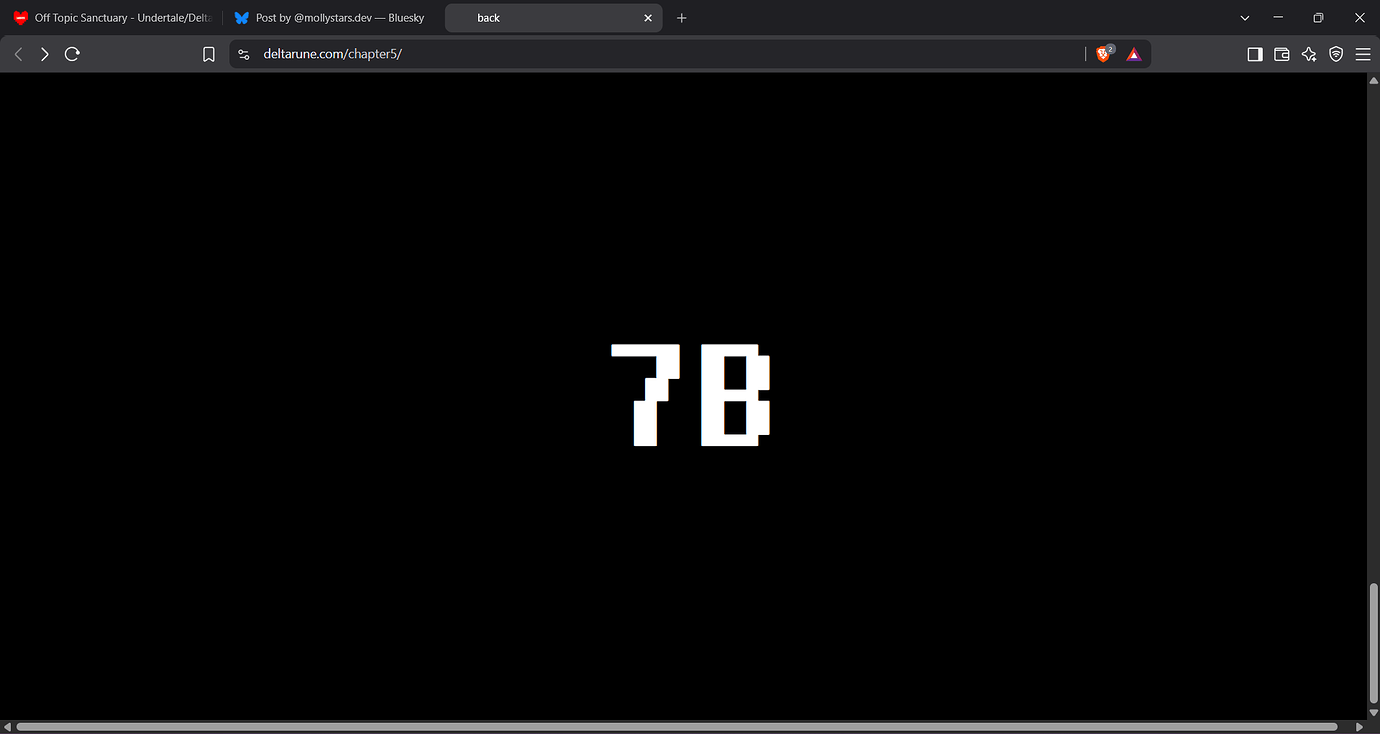Close the browser window

[1359, 18]
